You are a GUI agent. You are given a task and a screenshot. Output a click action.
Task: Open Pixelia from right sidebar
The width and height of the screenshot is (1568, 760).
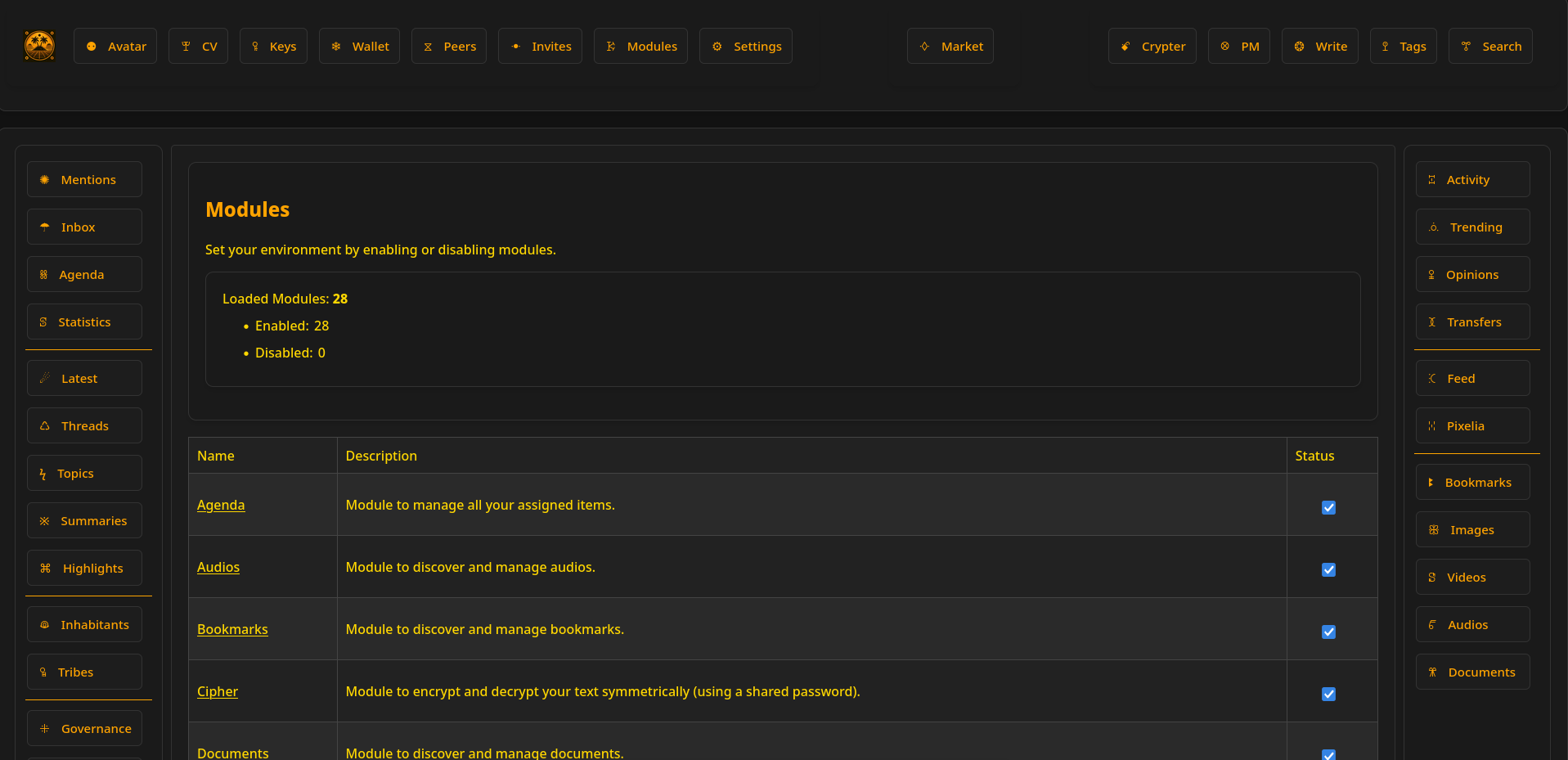(x=1473, y=425)
